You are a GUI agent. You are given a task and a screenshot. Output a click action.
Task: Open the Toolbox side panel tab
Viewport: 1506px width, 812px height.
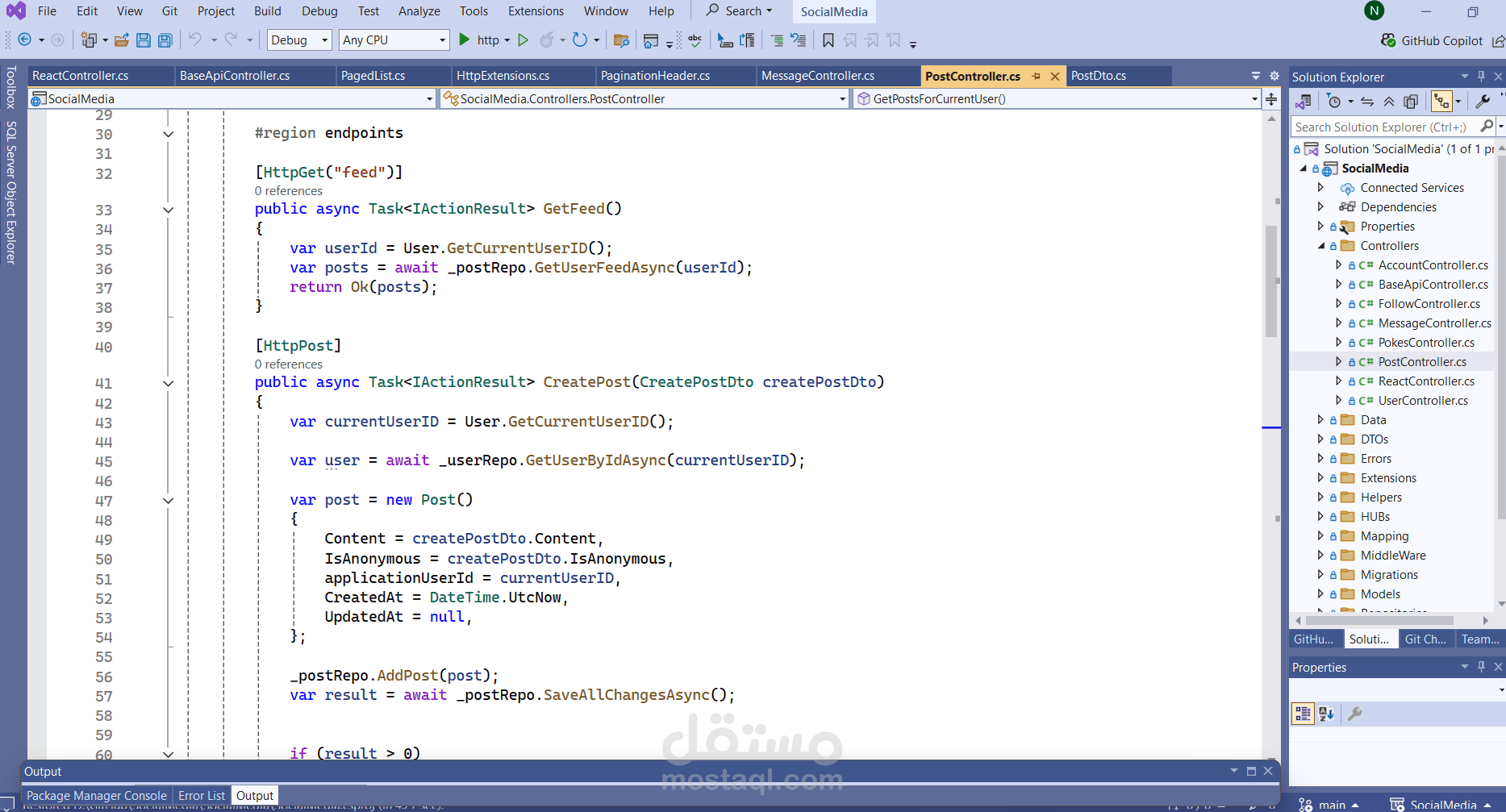pos(11,87)
